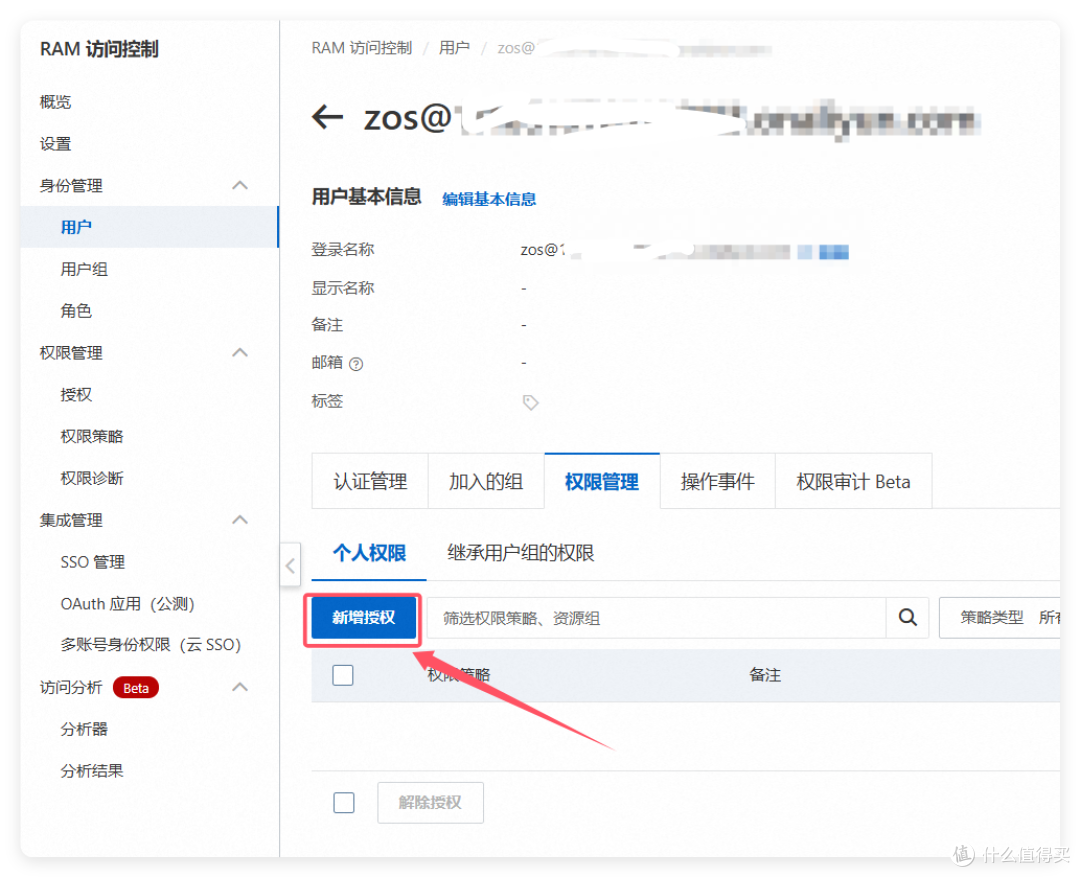
Task: Collapse the 集成管理 sidebar section
Action: point(239,519)
